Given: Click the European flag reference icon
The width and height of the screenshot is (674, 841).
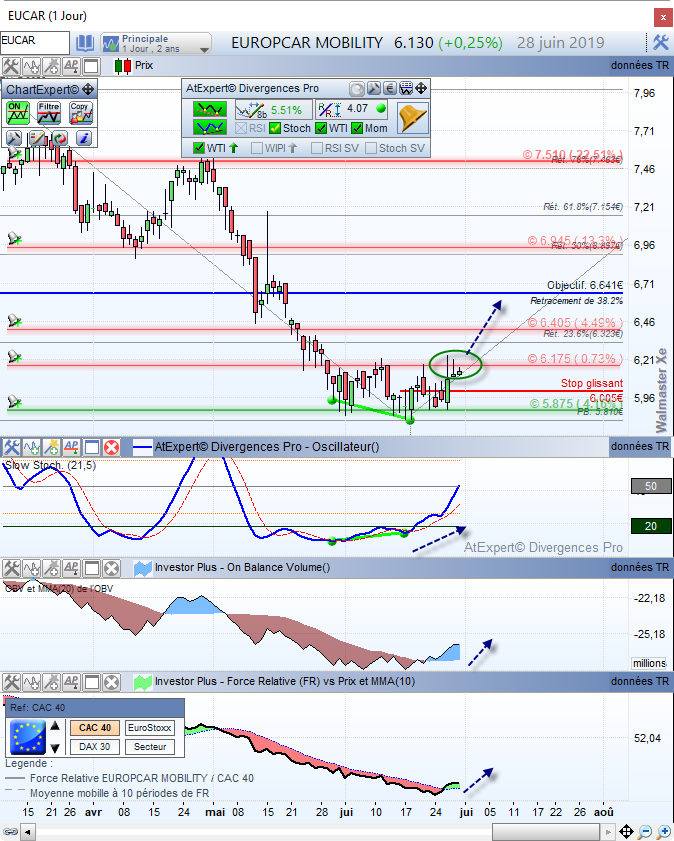Looking at the screenshot, I should pyautogui.click(x=28, y=737).
